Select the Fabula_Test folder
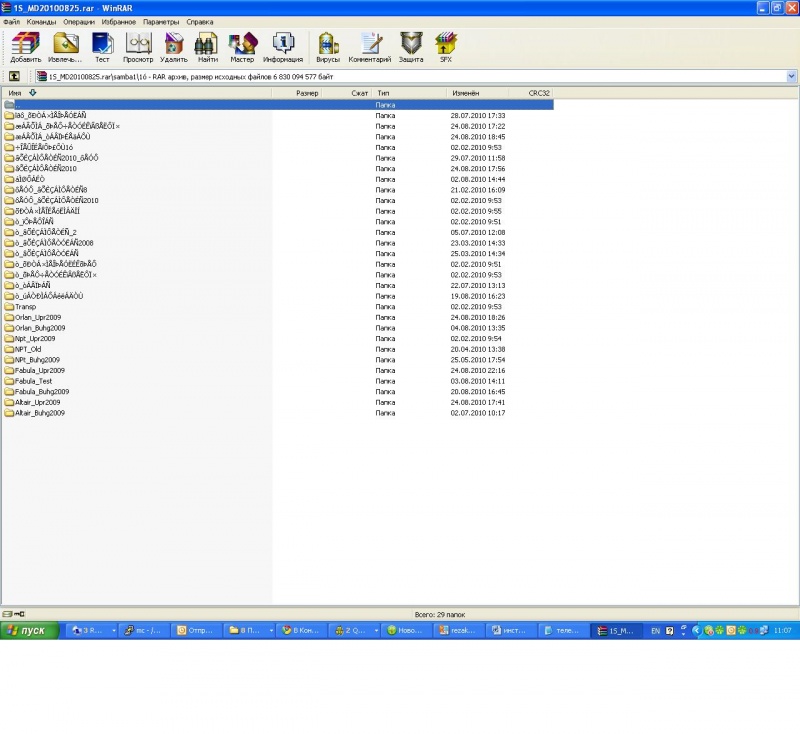This screenshot has width=800, height=734. click(x=34, y=381)
